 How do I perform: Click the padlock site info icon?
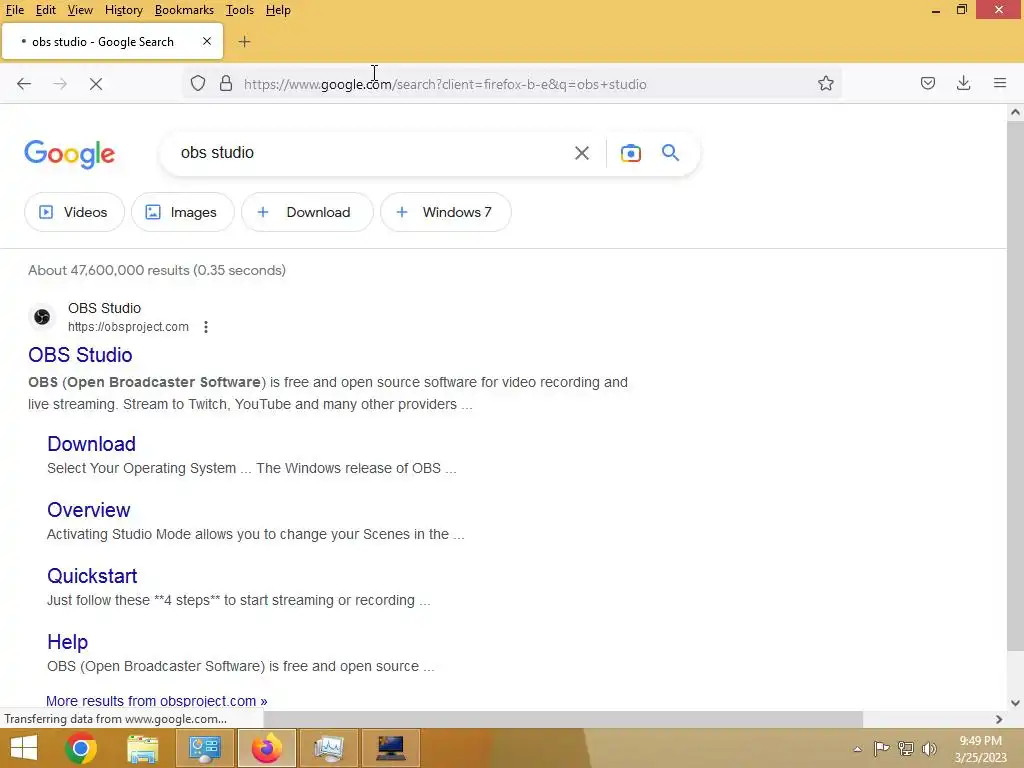pos(226,84)
